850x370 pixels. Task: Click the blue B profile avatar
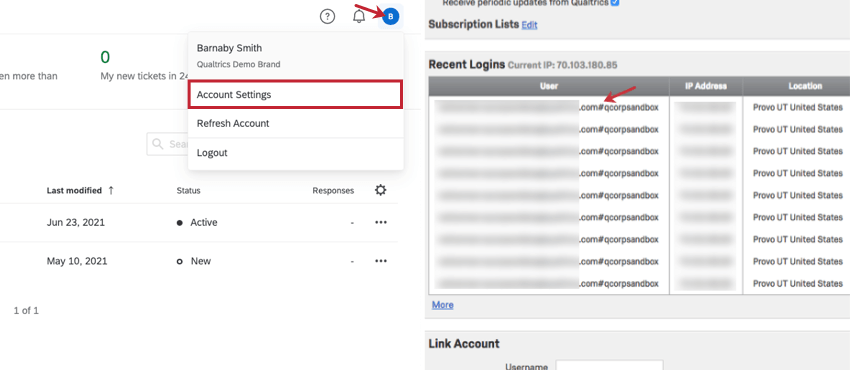click(x=390, y=17)
